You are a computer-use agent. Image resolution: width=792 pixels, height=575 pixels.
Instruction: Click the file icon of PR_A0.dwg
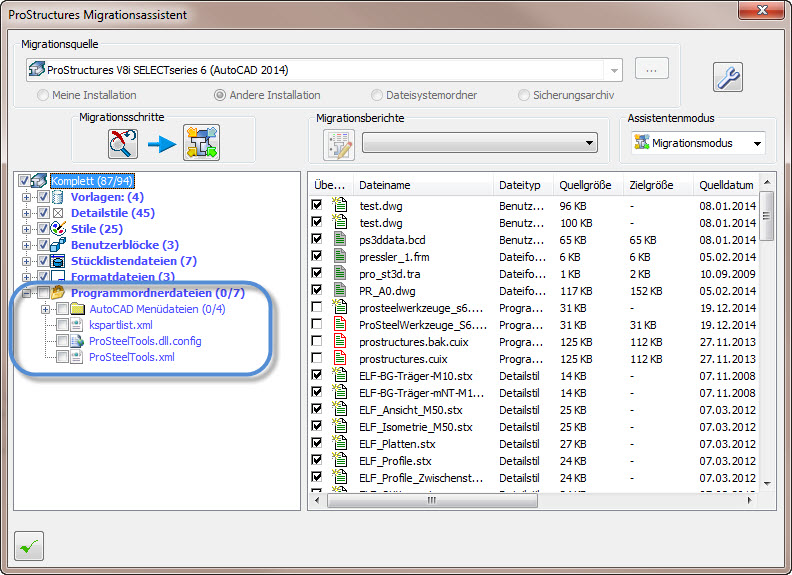(x=340, y=291)
